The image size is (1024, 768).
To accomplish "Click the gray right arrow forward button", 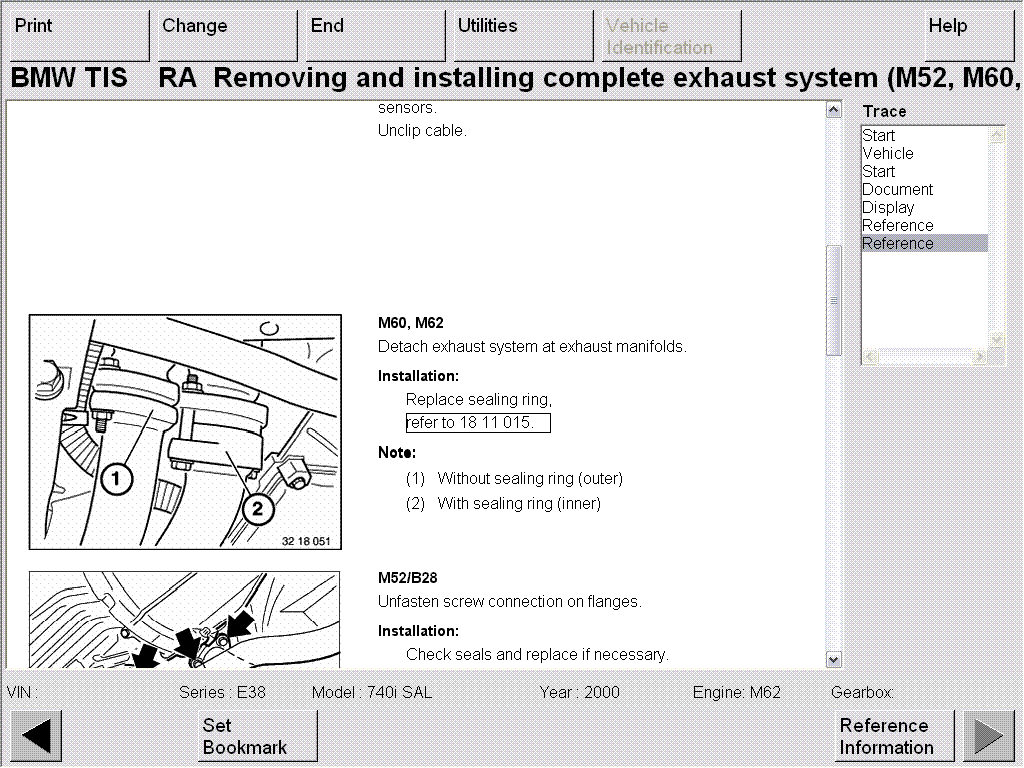I will [988, 736].
